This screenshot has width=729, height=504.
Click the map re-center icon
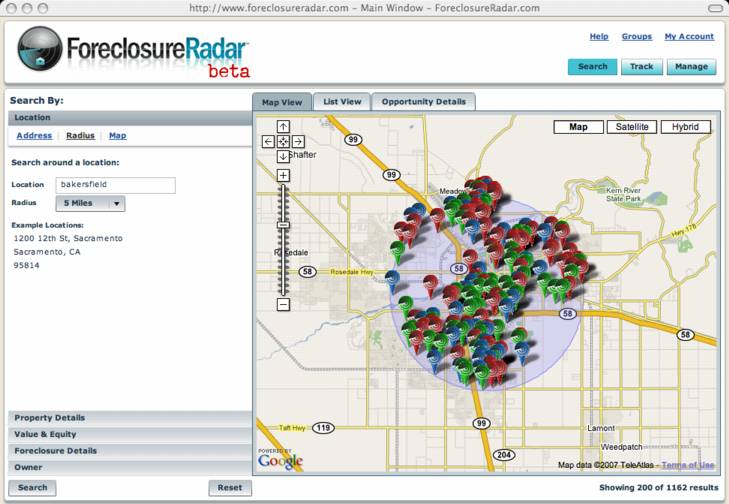coord(283,142)
